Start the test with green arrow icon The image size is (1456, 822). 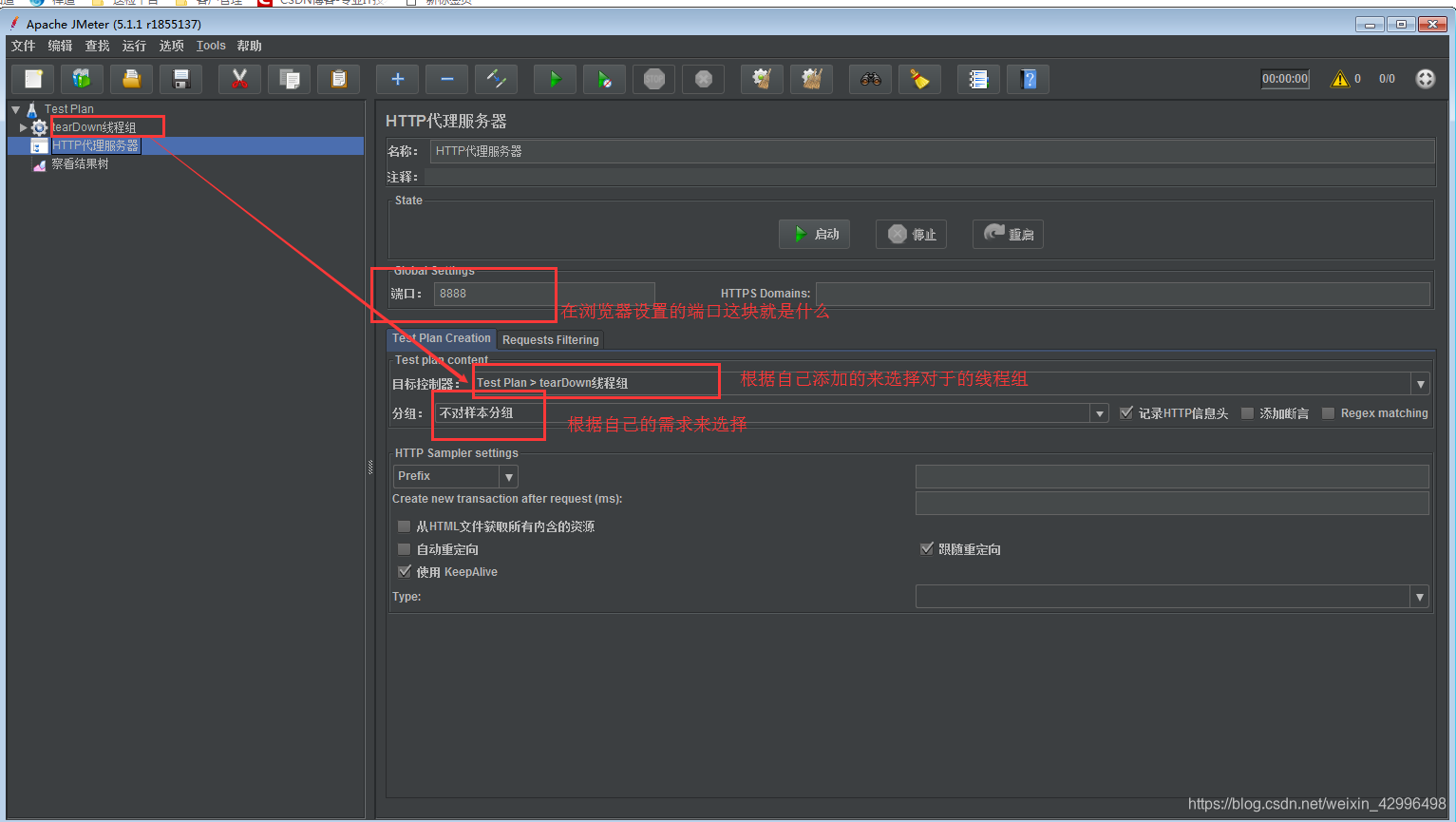tap(555, 79)
